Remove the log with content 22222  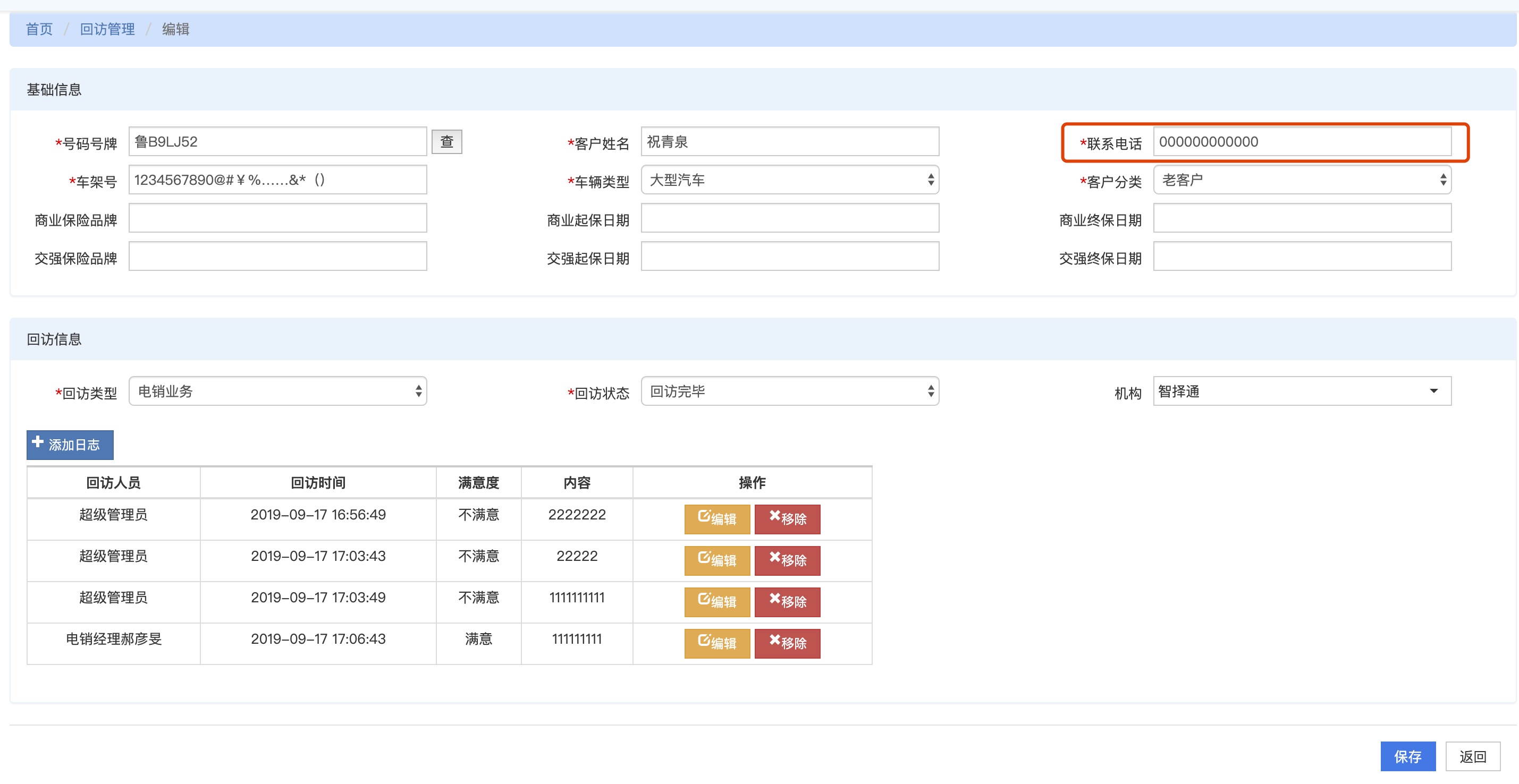click(x=787, y=560)
